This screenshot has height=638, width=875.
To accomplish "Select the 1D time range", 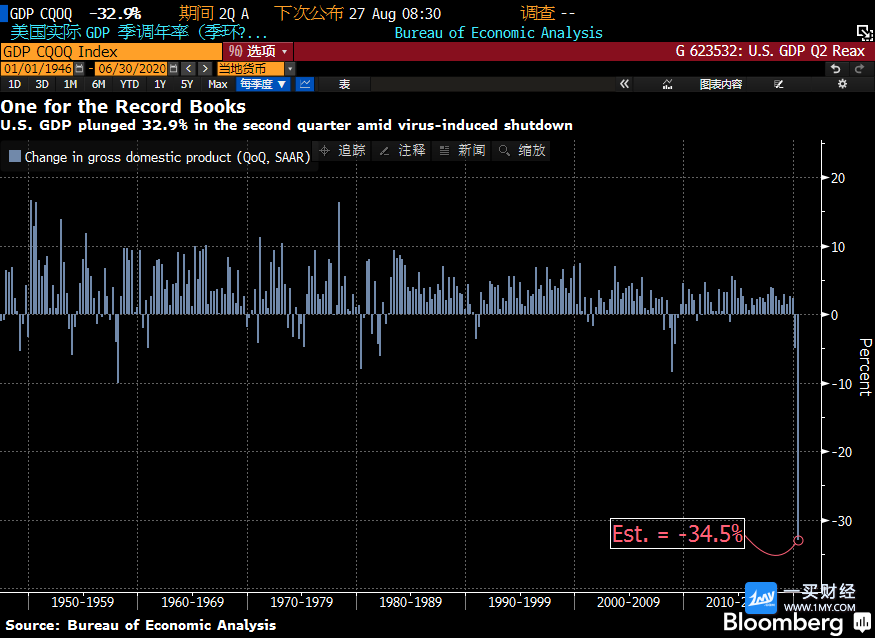I will click(x=15, y=84).
